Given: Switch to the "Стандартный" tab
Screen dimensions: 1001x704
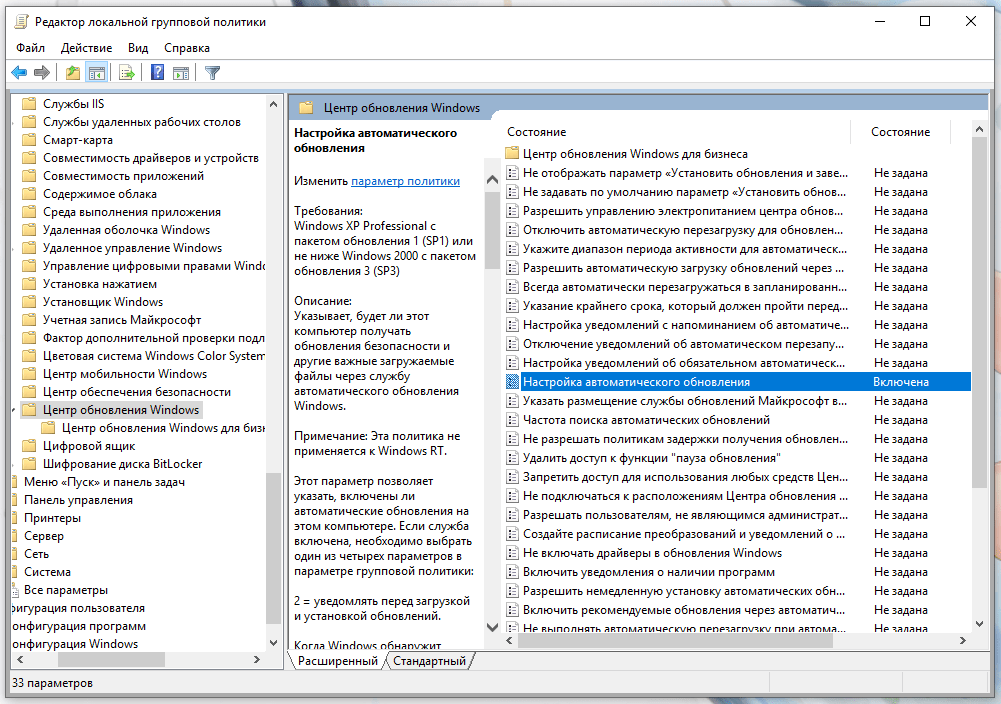Looking at the screenshot, I should 430,661.
